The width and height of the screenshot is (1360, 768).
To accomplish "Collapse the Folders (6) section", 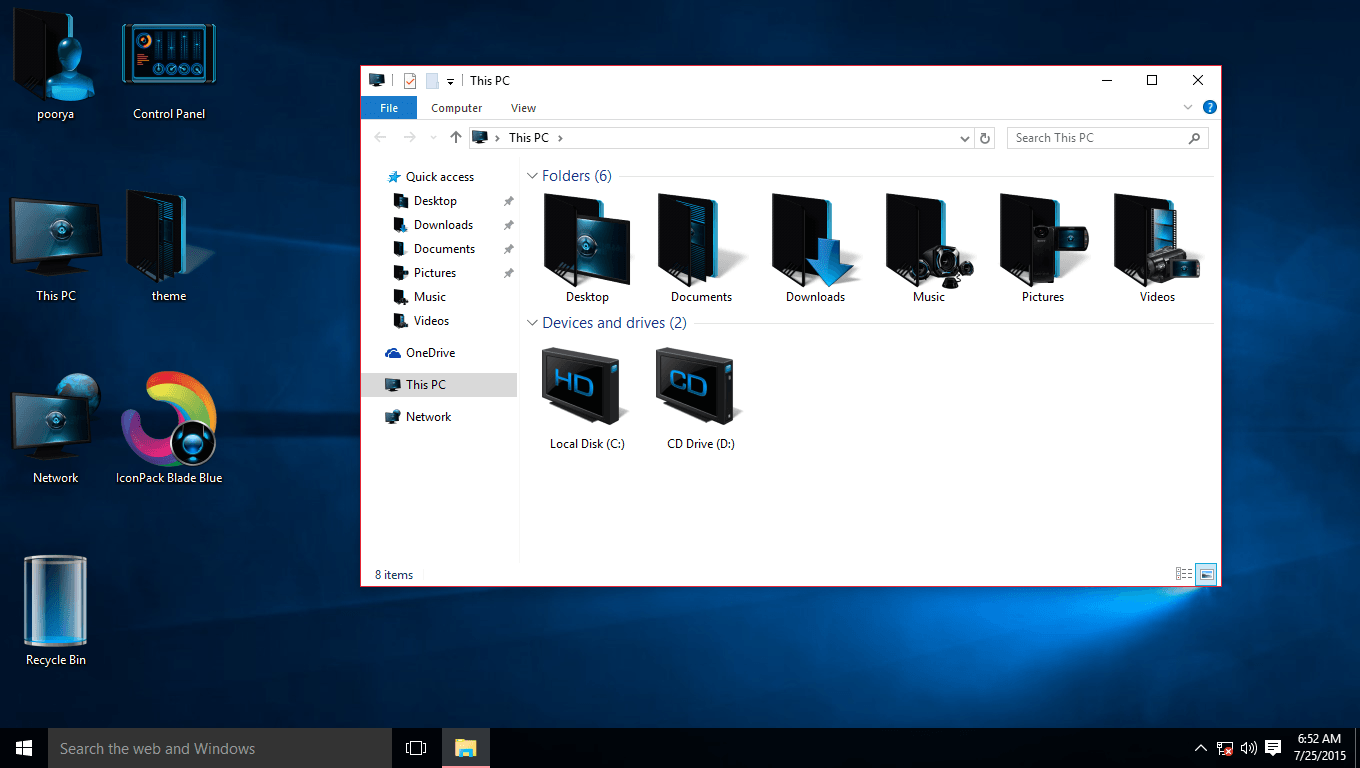I will point(532,175).
